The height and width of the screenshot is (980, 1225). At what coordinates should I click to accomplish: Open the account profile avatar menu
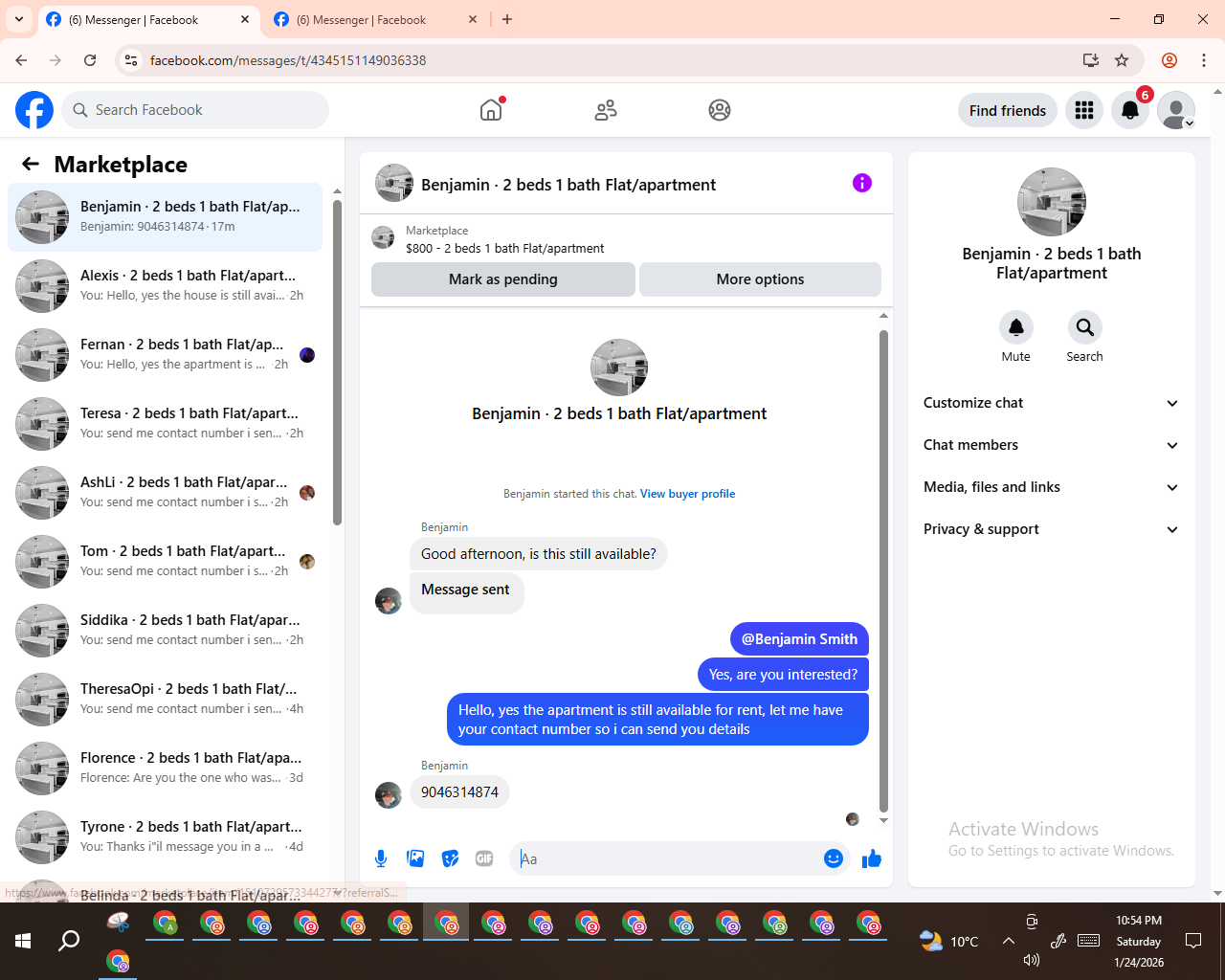point(1176,110)
